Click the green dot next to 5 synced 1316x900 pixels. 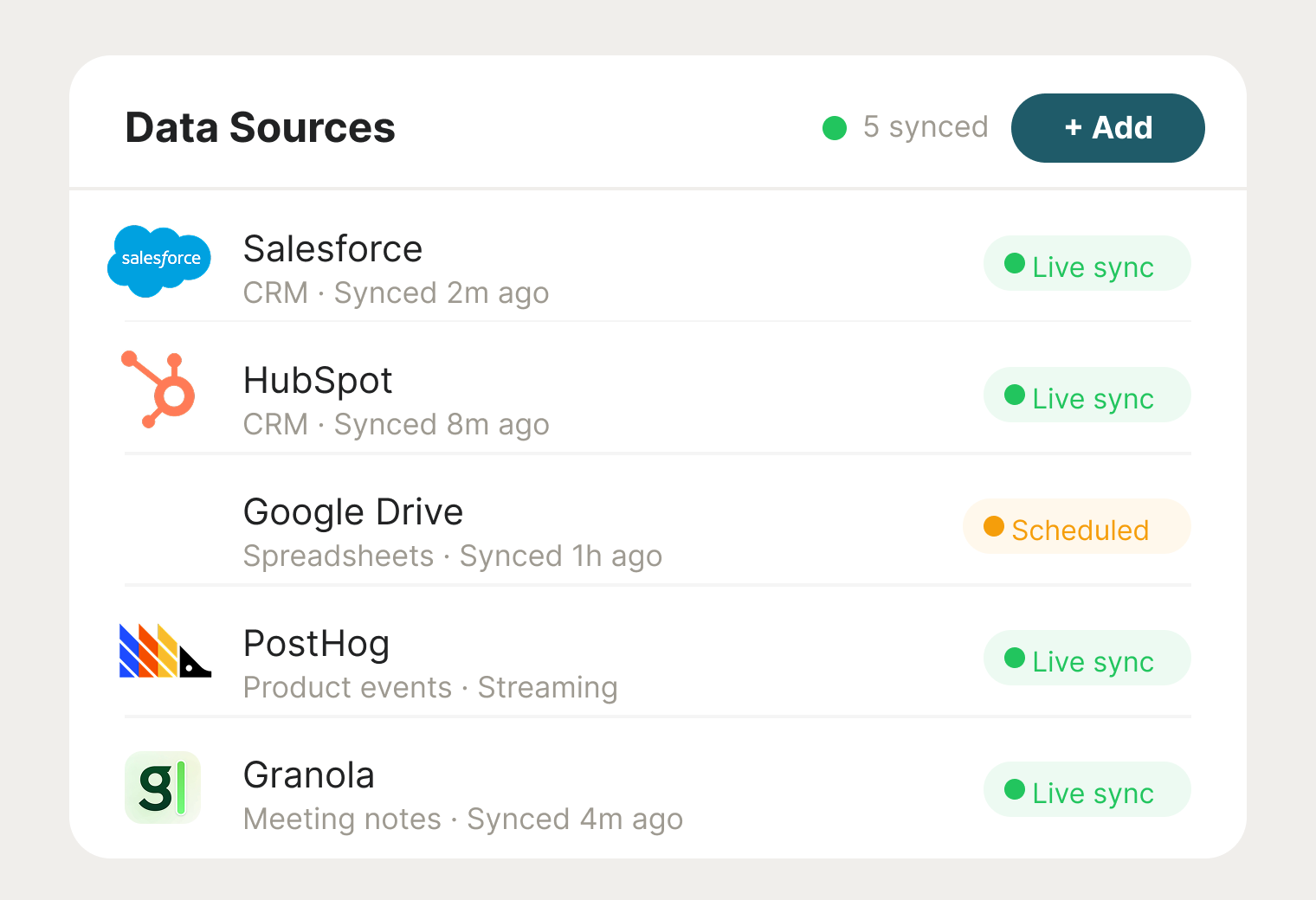(834, 127)
